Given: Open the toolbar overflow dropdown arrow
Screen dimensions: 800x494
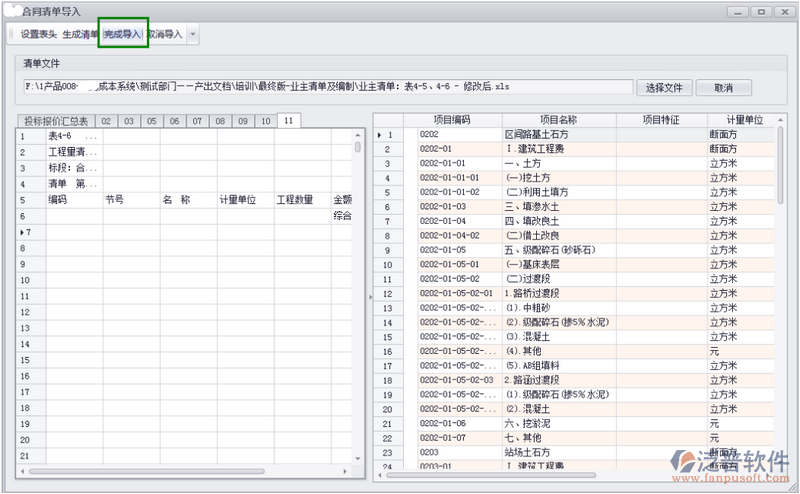Looking at the screenshot, I should [x=193, y=34].
